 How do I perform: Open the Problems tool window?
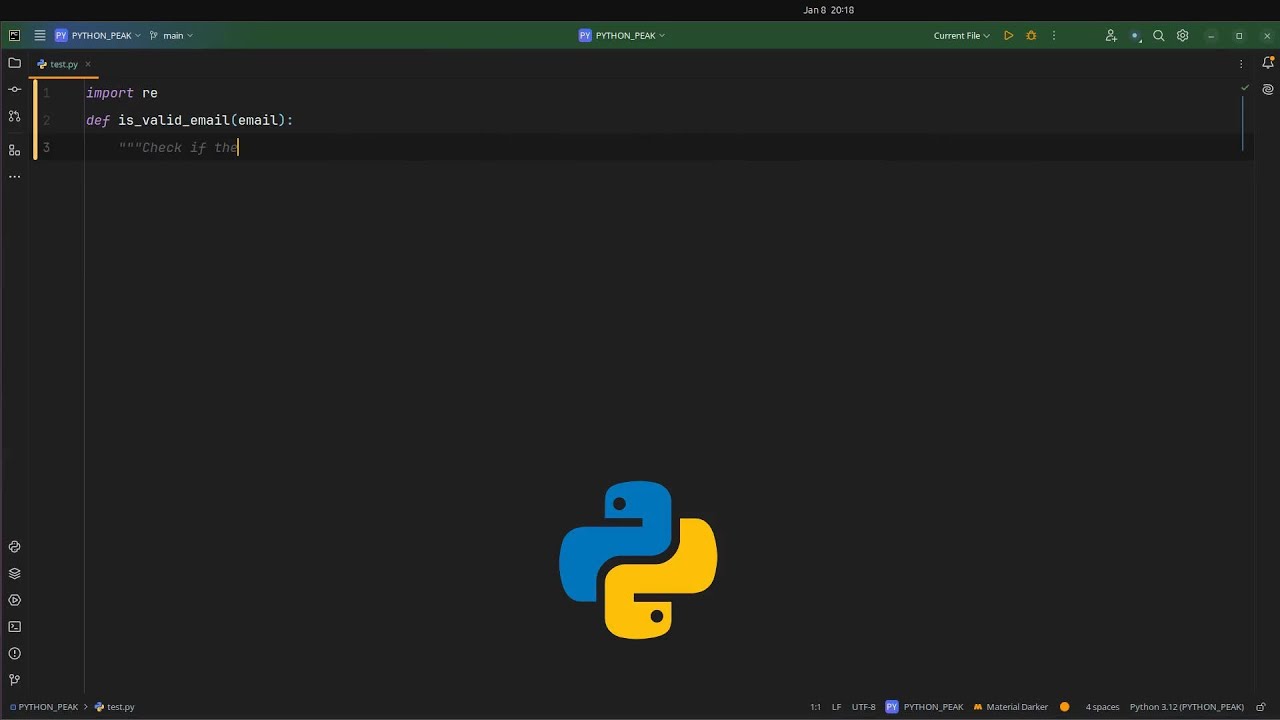click(x=14, y=654)
